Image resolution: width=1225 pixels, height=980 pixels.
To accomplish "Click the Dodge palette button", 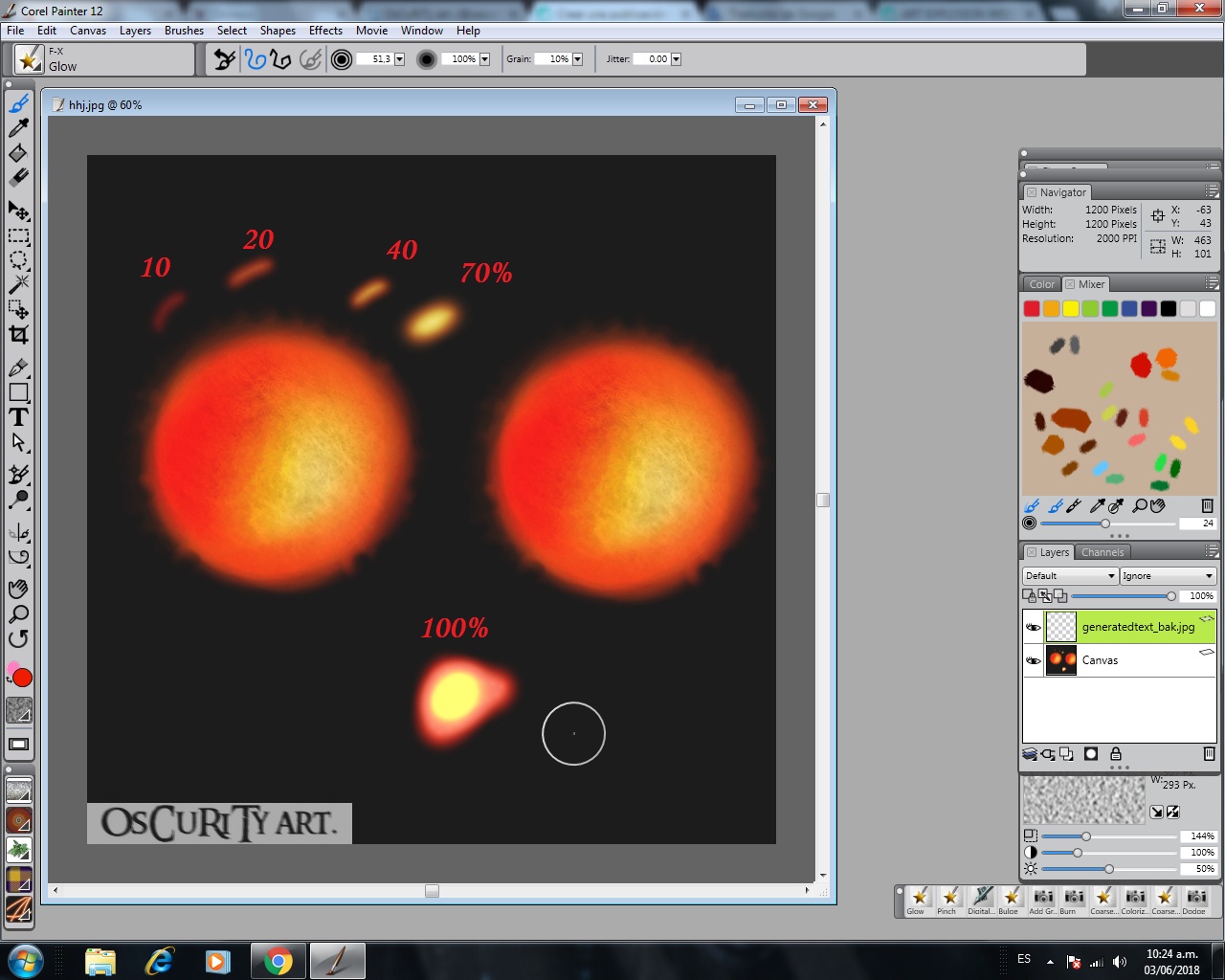I will point(1195,901).
